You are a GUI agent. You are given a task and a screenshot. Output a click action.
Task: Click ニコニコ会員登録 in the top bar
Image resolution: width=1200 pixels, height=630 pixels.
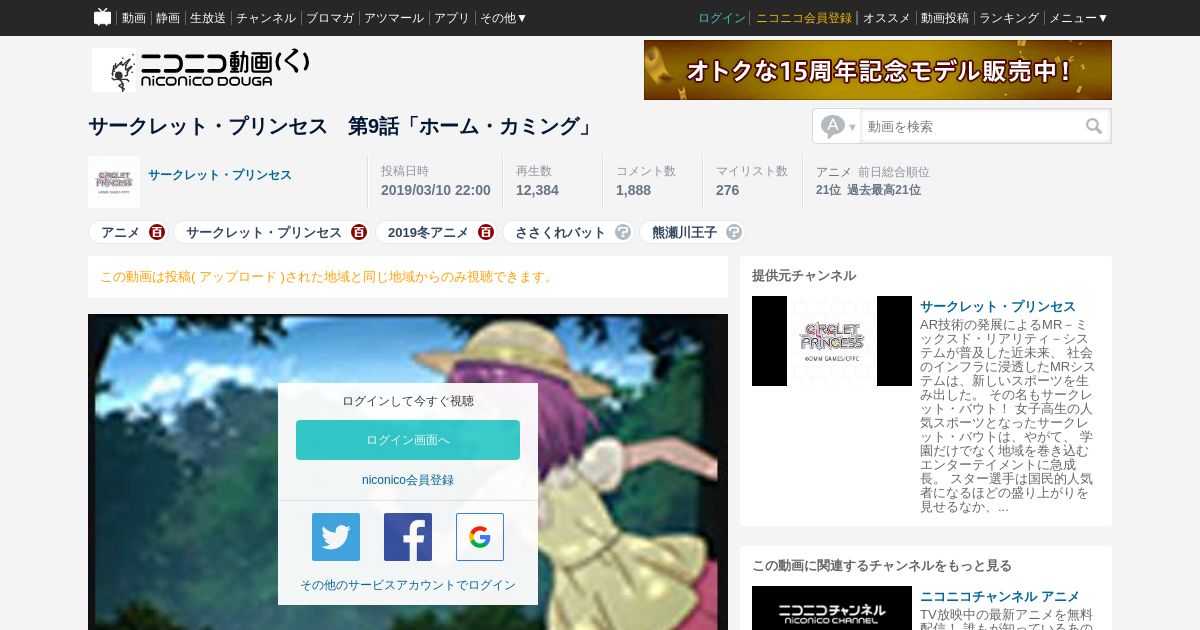pos(804,18)
